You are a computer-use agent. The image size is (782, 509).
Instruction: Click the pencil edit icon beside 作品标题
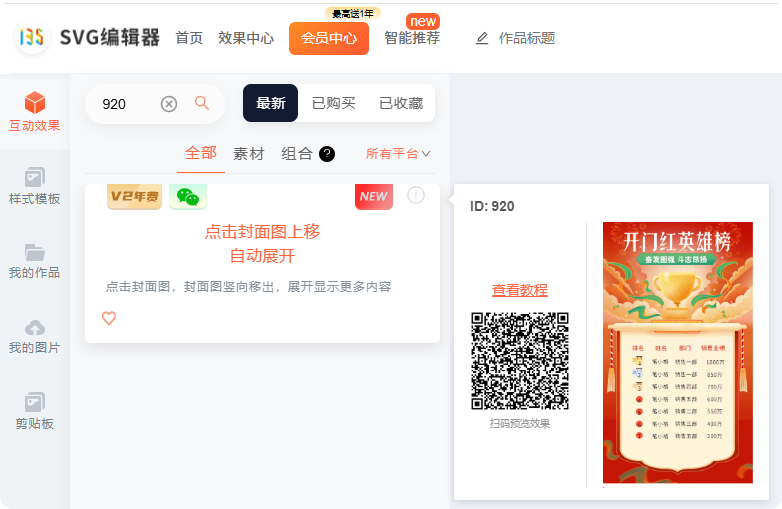point(482,38)
